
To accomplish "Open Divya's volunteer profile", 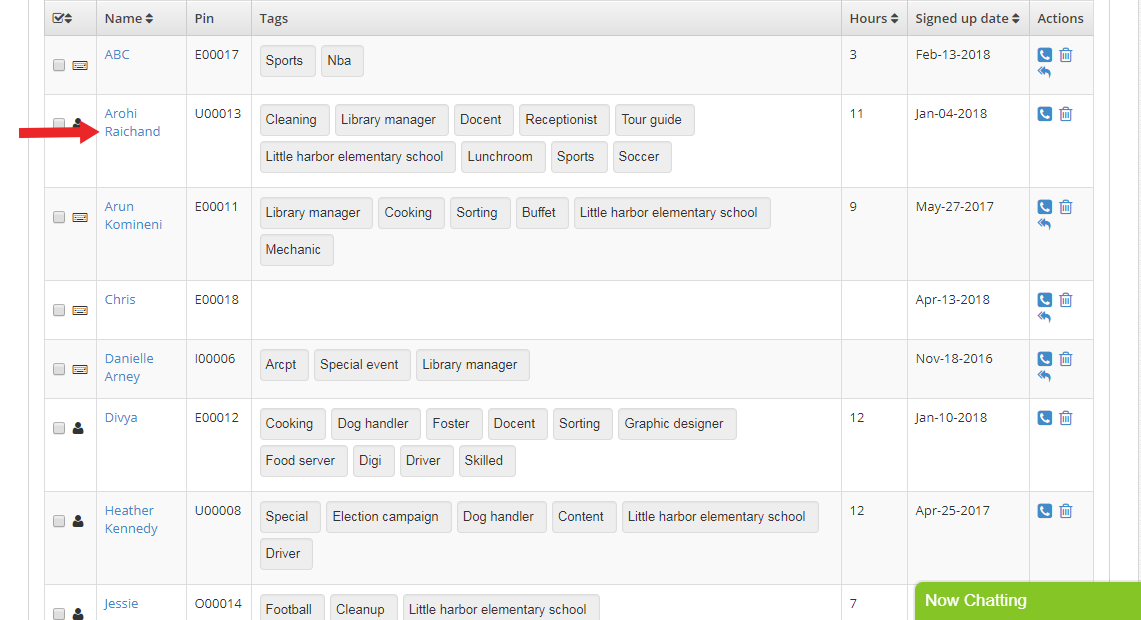I will pyautogui.click(x=121, y=418).
